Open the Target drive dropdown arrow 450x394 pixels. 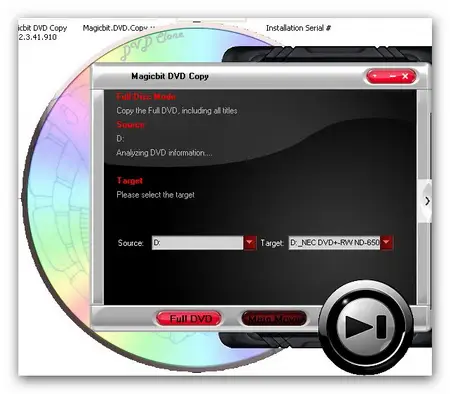[x=386, y=243]
